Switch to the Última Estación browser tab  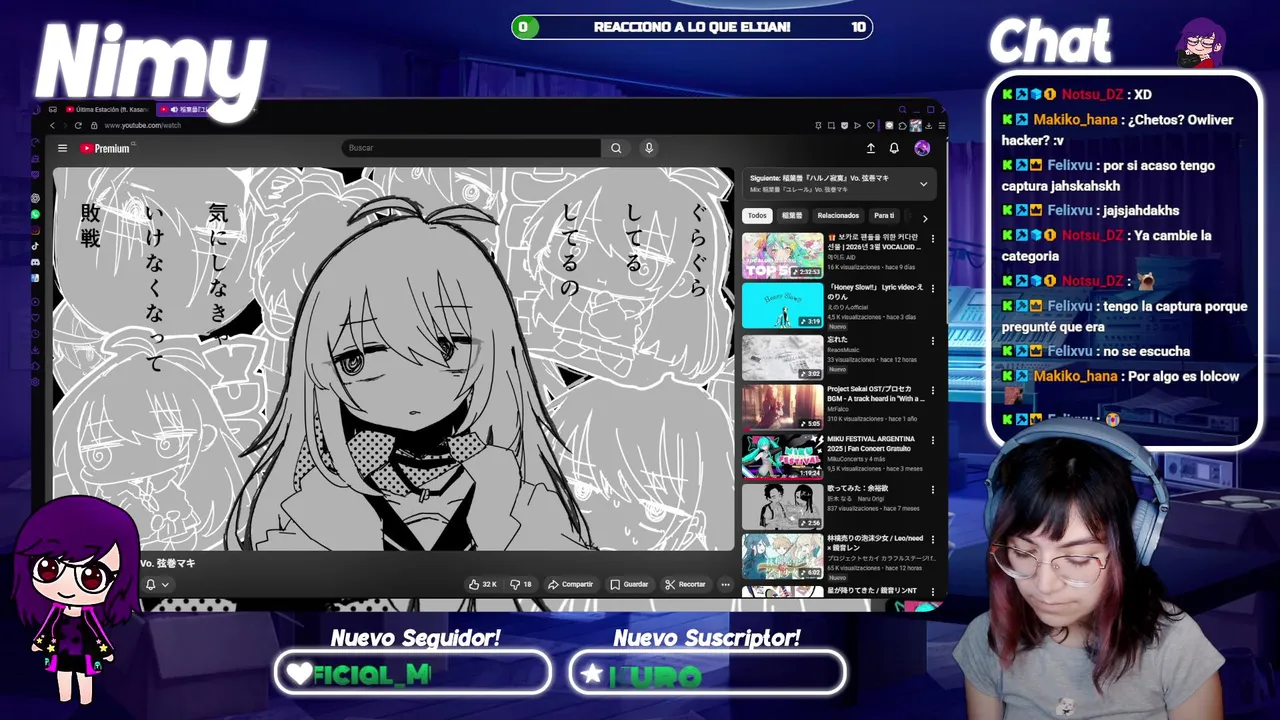click(106, 109)
